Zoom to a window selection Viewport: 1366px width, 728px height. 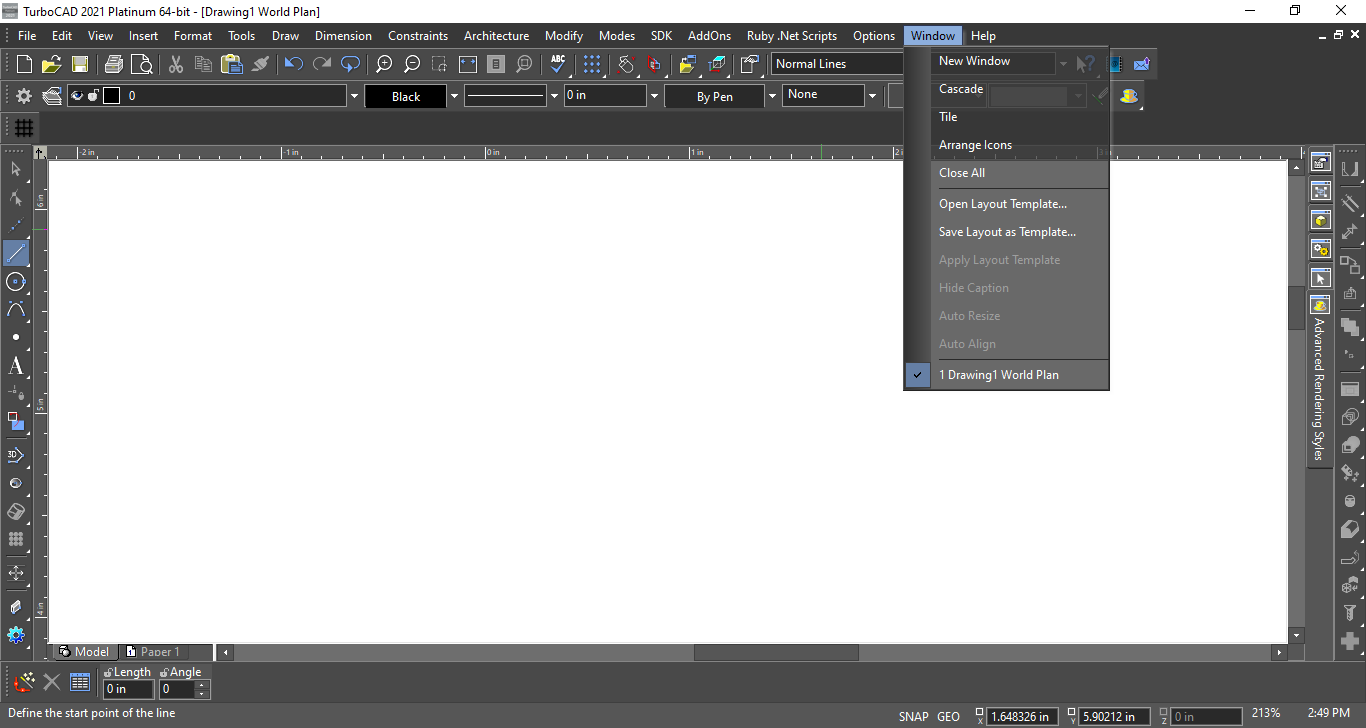440,64
